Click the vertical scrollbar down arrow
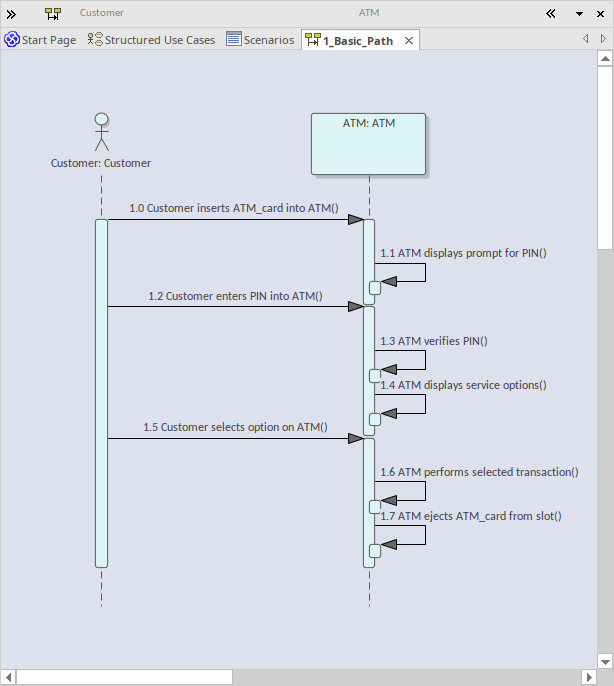The height and width of the screenshot is (686, 614). pos(605,661)
